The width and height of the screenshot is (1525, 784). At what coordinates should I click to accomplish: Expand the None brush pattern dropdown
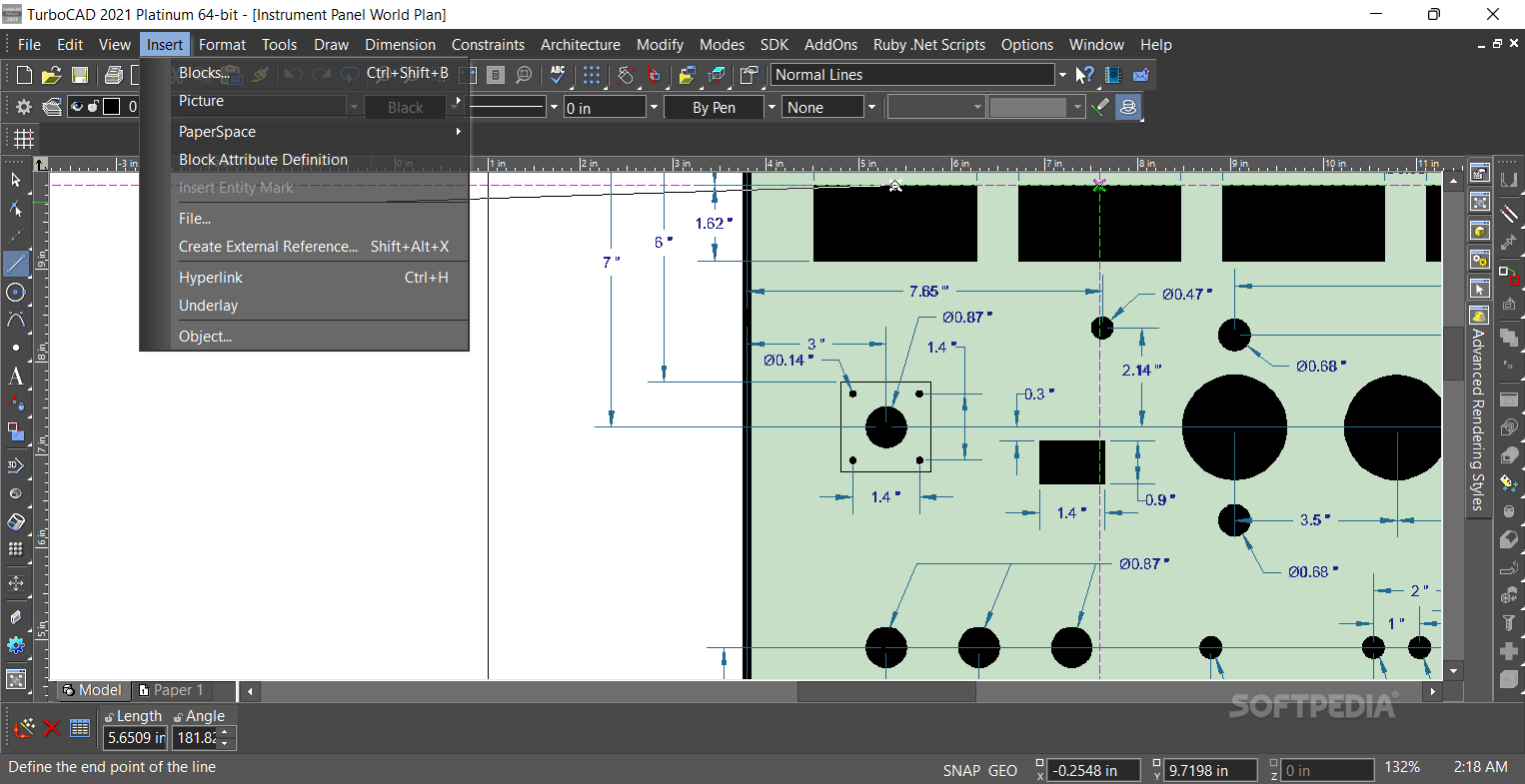tap(870, 107)
